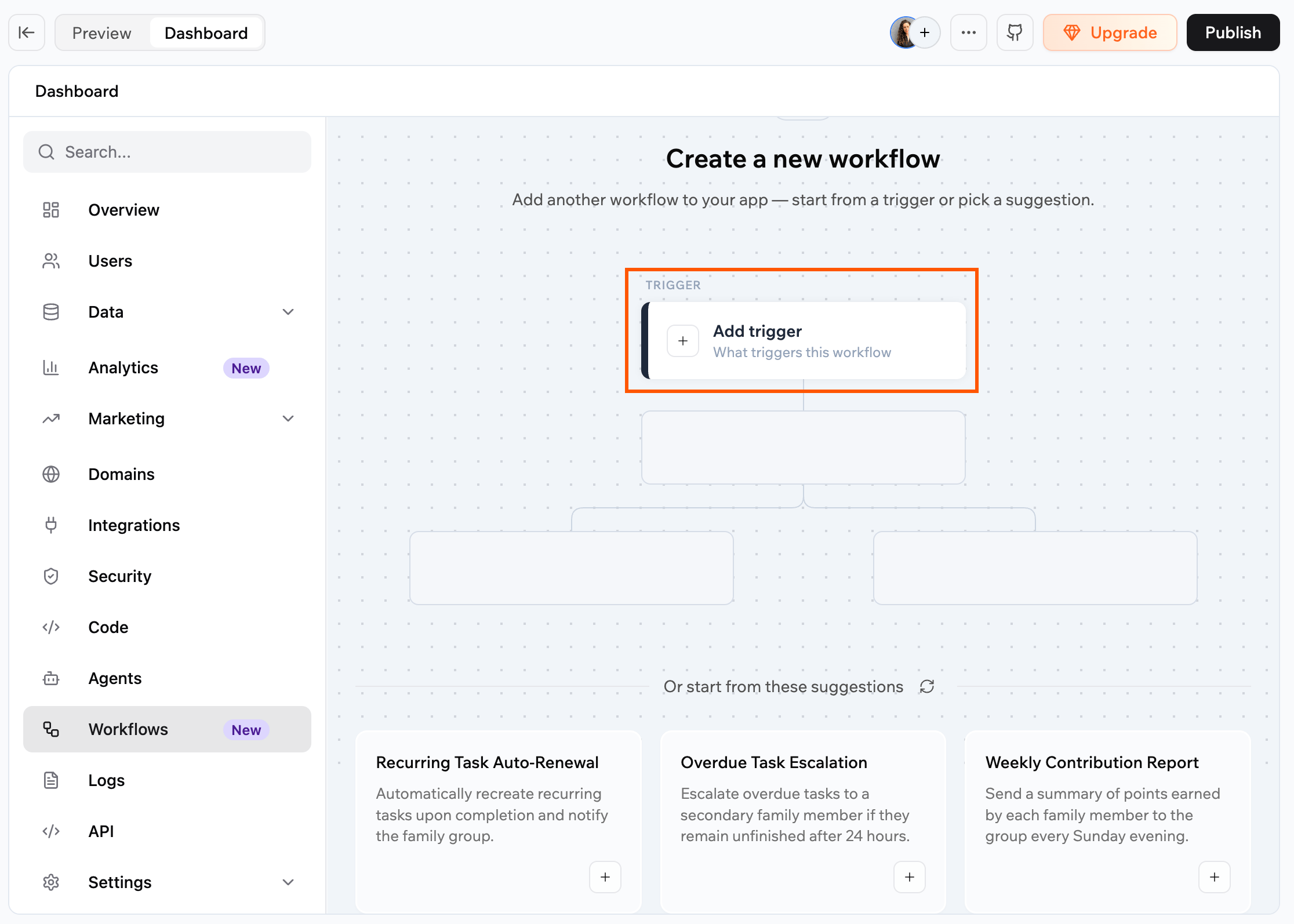
Task: Open the GitHub integration icon
Action: click(1015, 32)
